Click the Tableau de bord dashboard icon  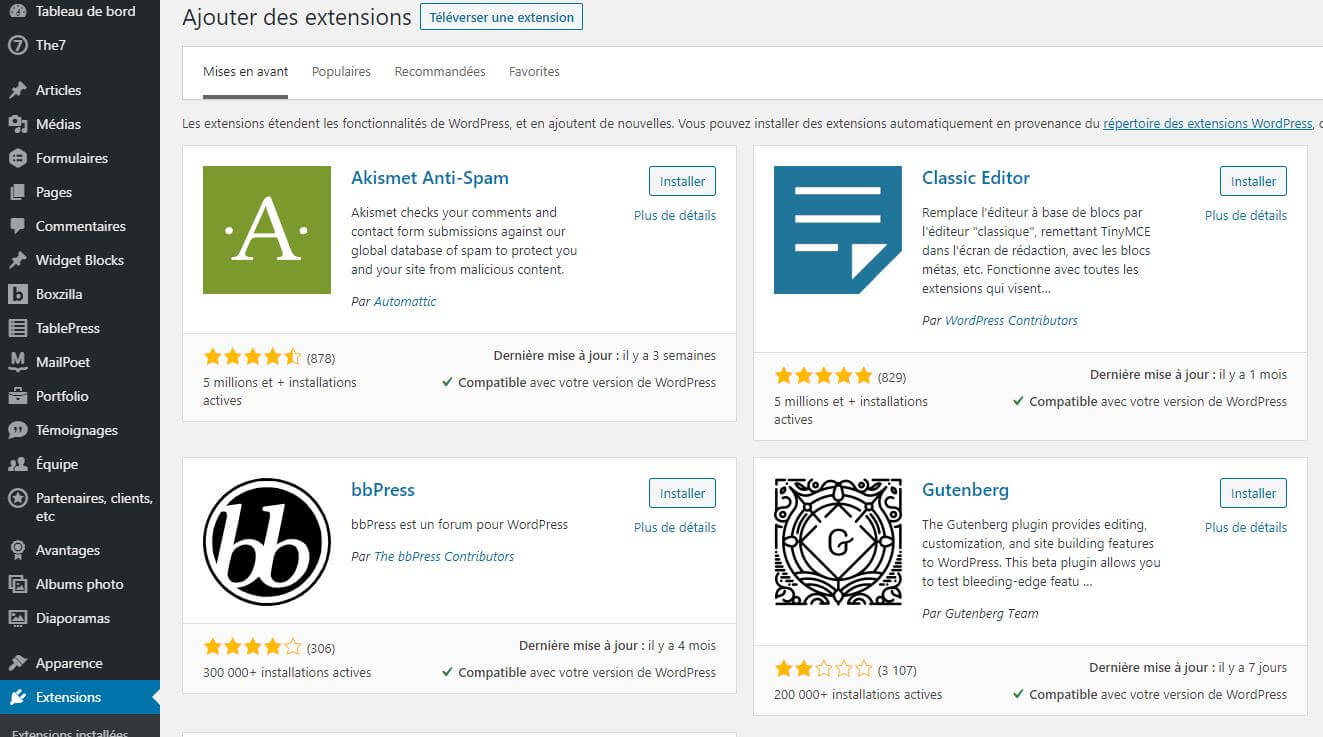[x=17, y=11]
